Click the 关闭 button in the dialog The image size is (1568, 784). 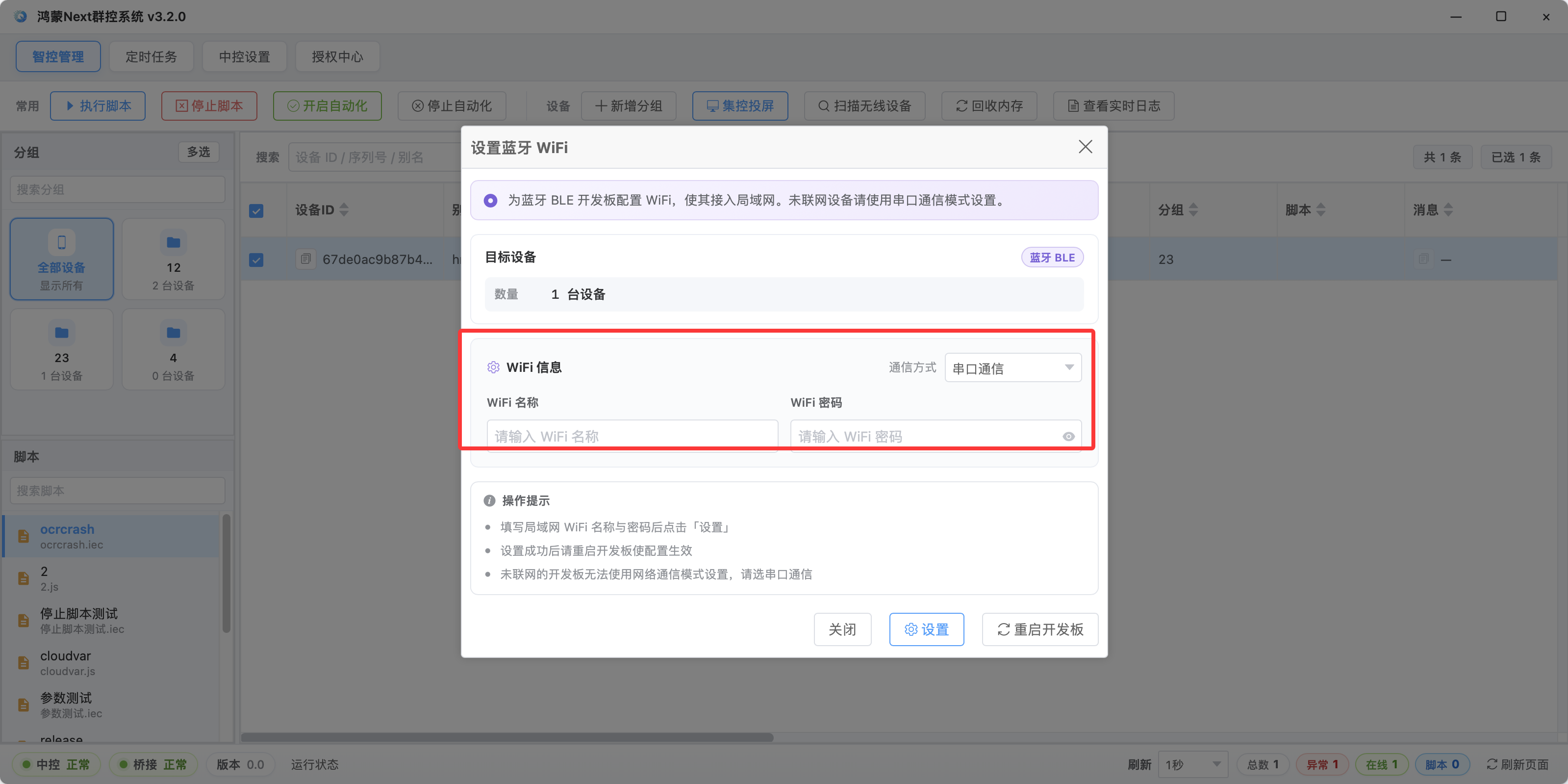click(842, 629)
